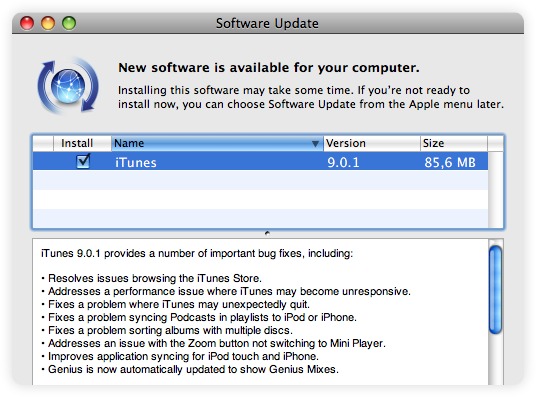The height and width of the screenshot is (397, 536).
Task: Click 'iTunes 9.0.1 provides a number' line
Action: click(197, 253)
